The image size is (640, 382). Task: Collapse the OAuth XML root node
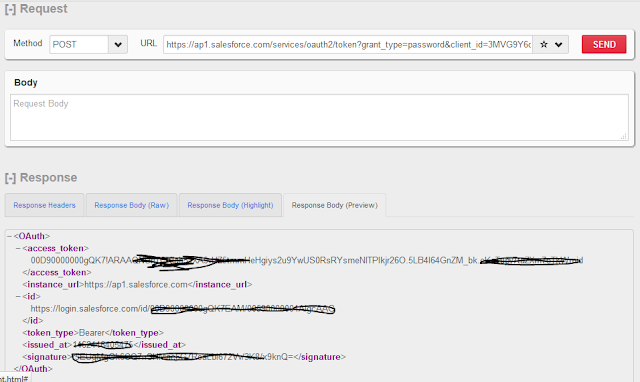coord(9,236)
